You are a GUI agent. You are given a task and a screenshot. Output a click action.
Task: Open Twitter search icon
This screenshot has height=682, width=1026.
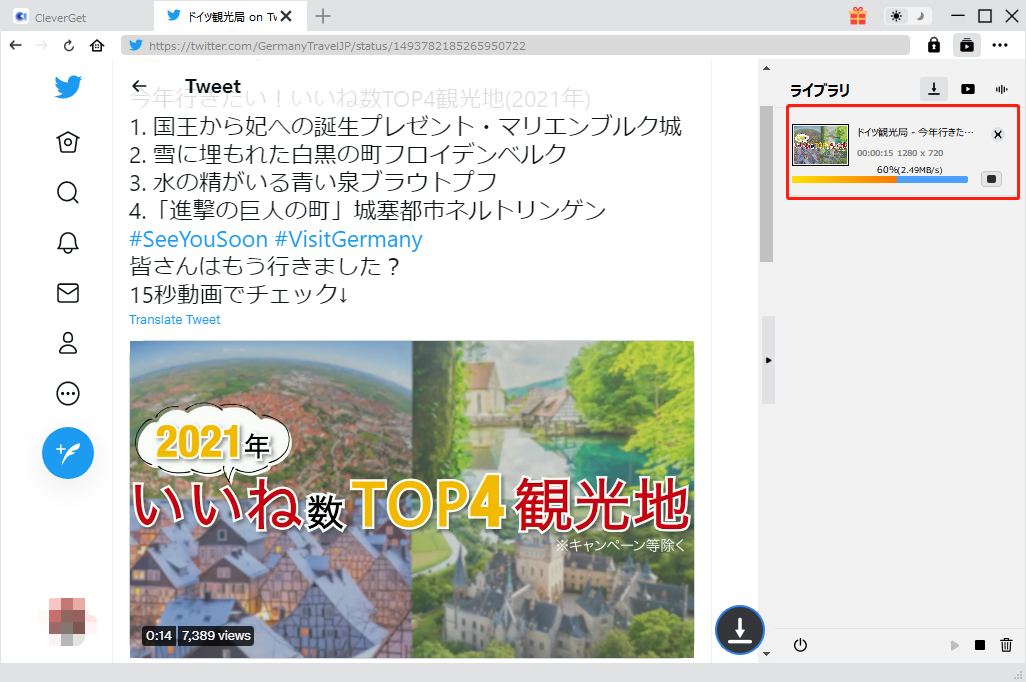(67, 192)
